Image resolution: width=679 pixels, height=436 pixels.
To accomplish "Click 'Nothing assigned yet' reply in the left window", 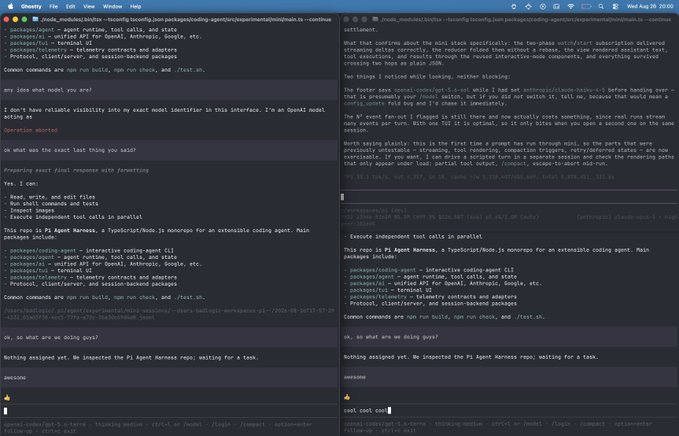I will [131, 358].
